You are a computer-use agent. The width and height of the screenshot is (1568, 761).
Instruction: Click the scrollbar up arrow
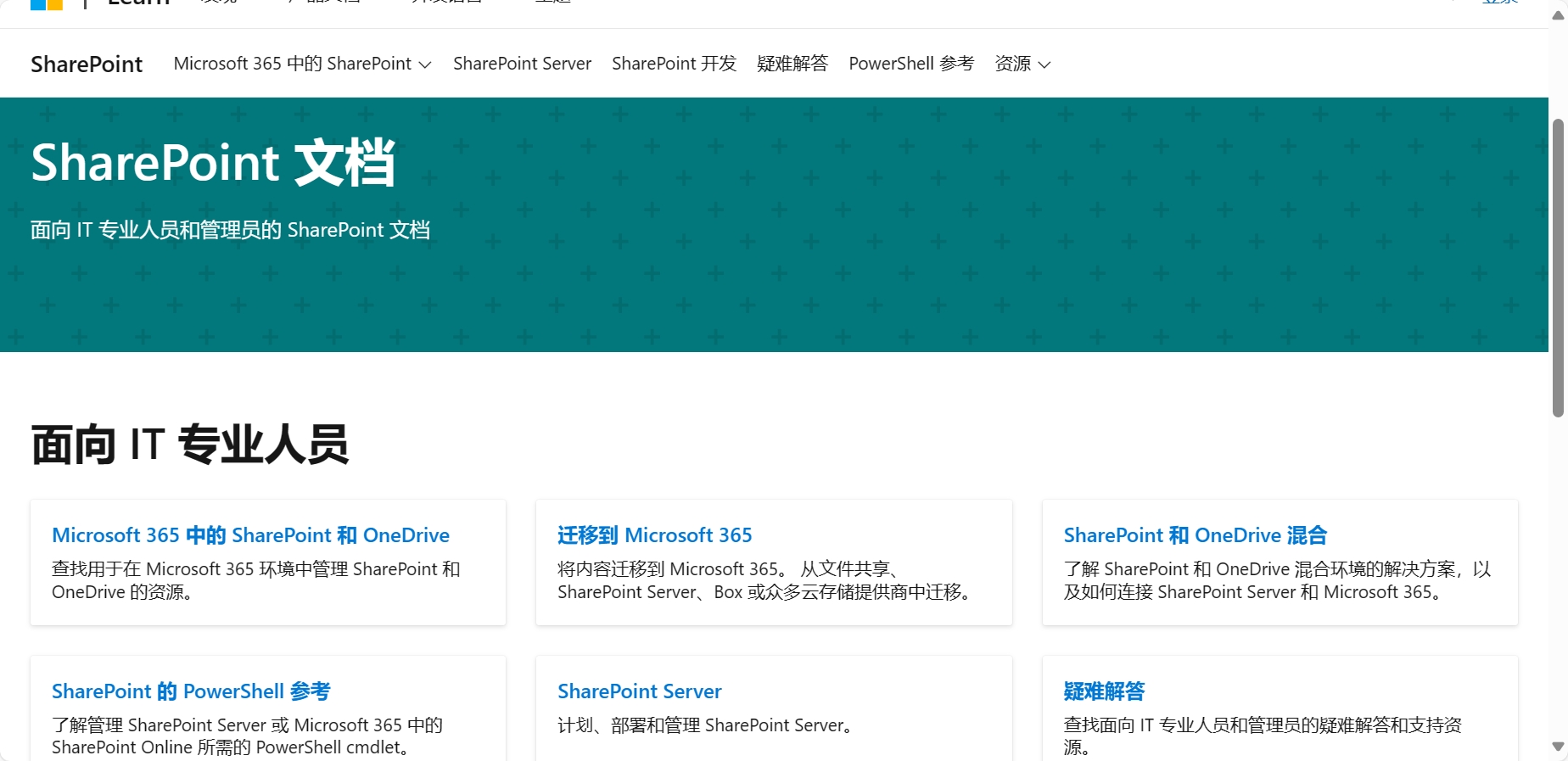tap(1558, 15)
